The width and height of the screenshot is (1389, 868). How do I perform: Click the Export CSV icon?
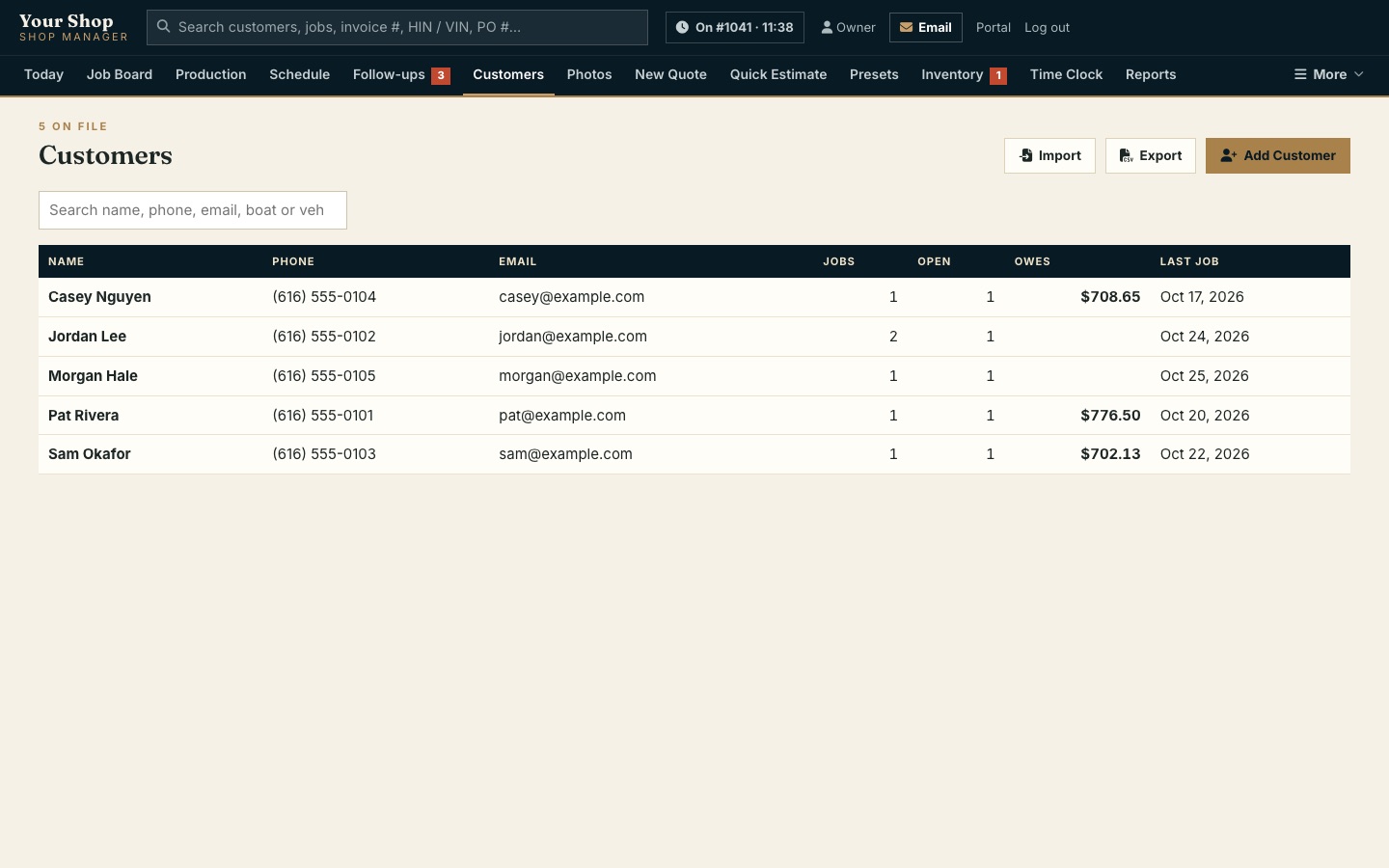coord(1126,155)
